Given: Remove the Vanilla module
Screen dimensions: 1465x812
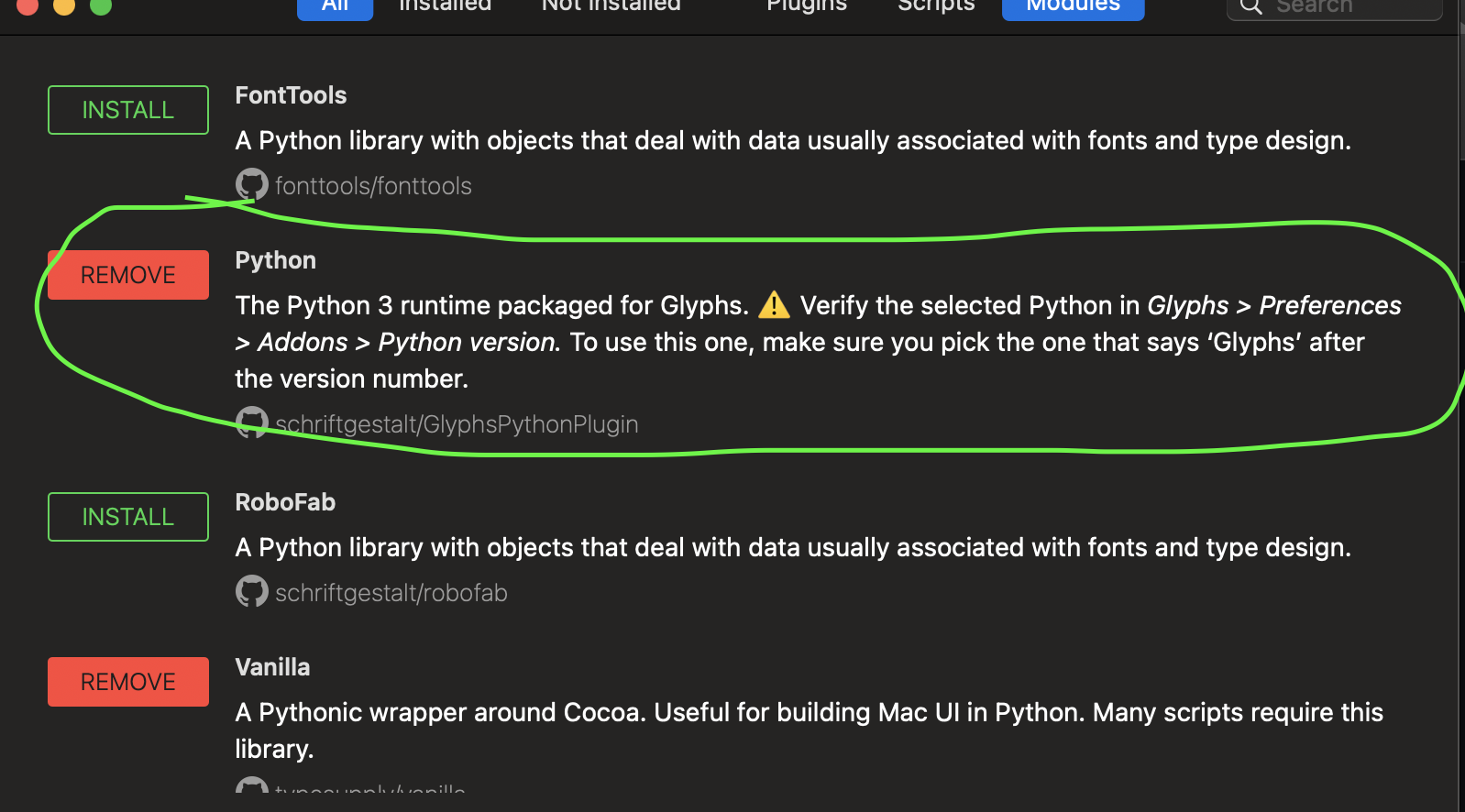Looking at the screenshot, I should tap(128, 682).
